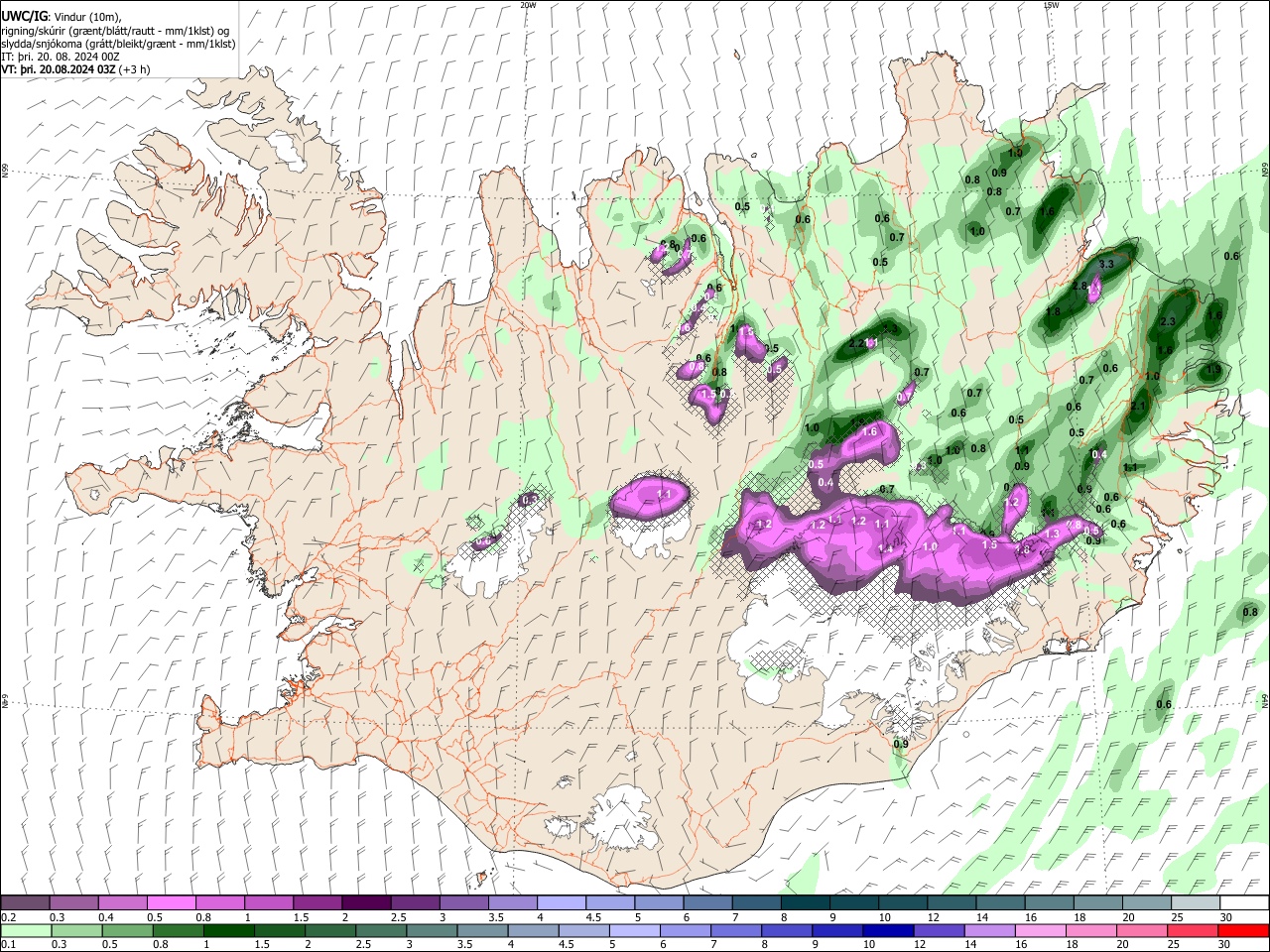Select the lilac swatch labeled 14 in the lower legend row
The image size is (1270, 952).
tap(990, 930)
